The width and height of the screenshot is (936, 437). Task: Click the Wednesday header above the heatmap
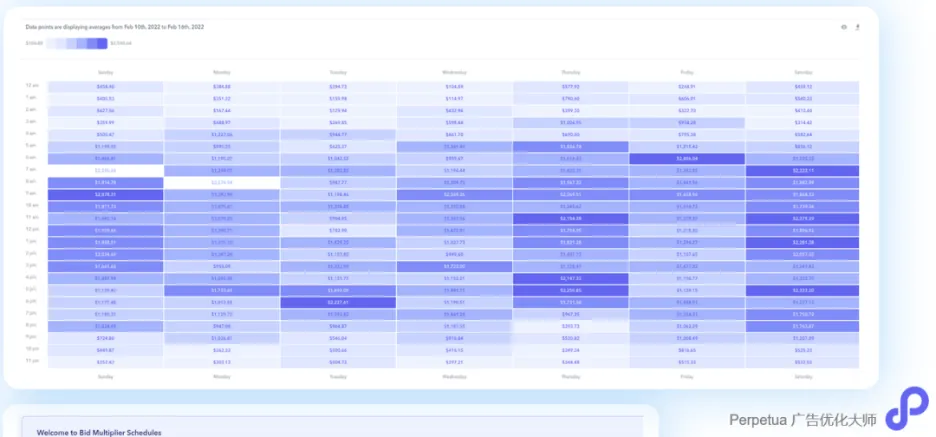click(454, 72)
